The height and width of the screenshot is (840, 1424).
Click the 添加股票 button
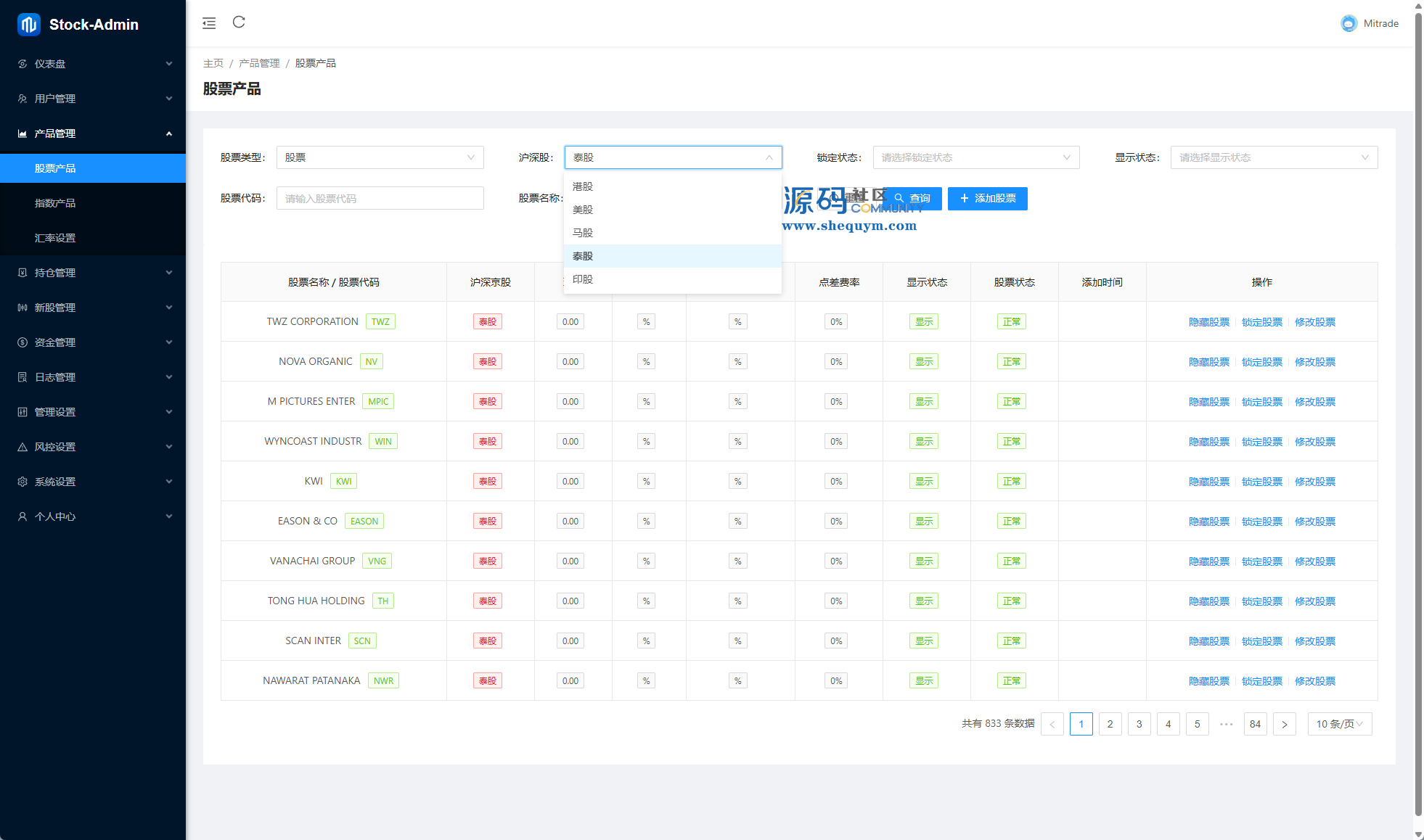pyautogui.click(x=987, y=199)
